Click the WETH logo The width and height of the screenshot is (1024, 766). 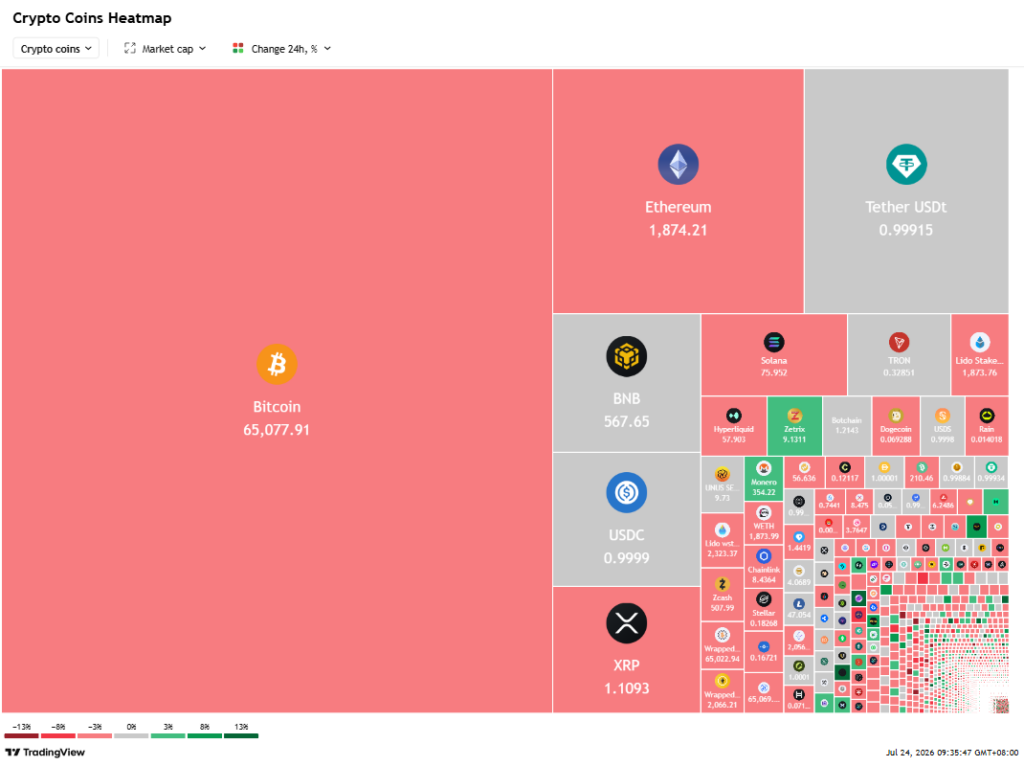pos(763,513)
